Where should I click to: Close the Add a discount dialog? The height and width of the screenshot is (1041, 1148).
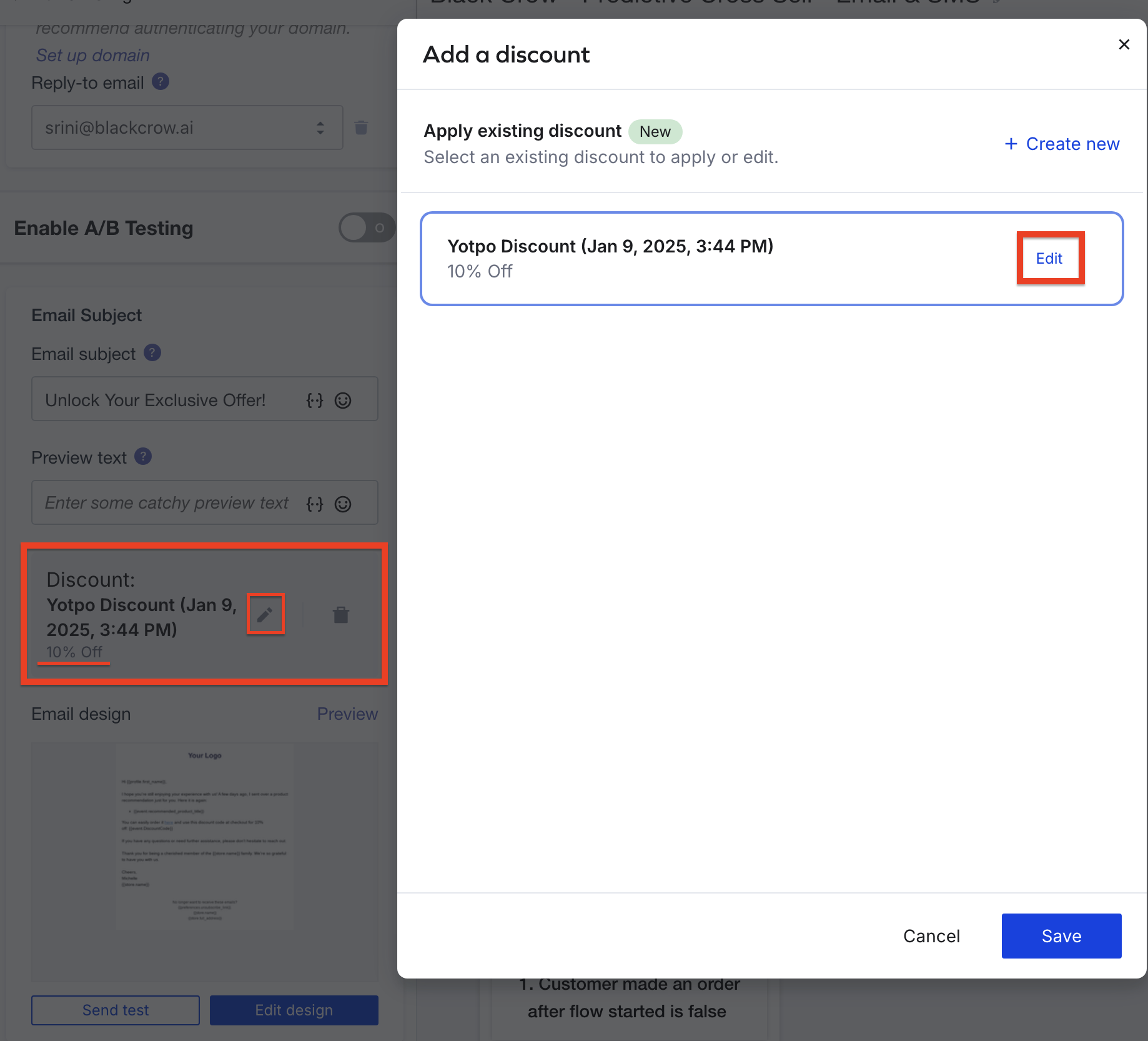point(1124,44)
